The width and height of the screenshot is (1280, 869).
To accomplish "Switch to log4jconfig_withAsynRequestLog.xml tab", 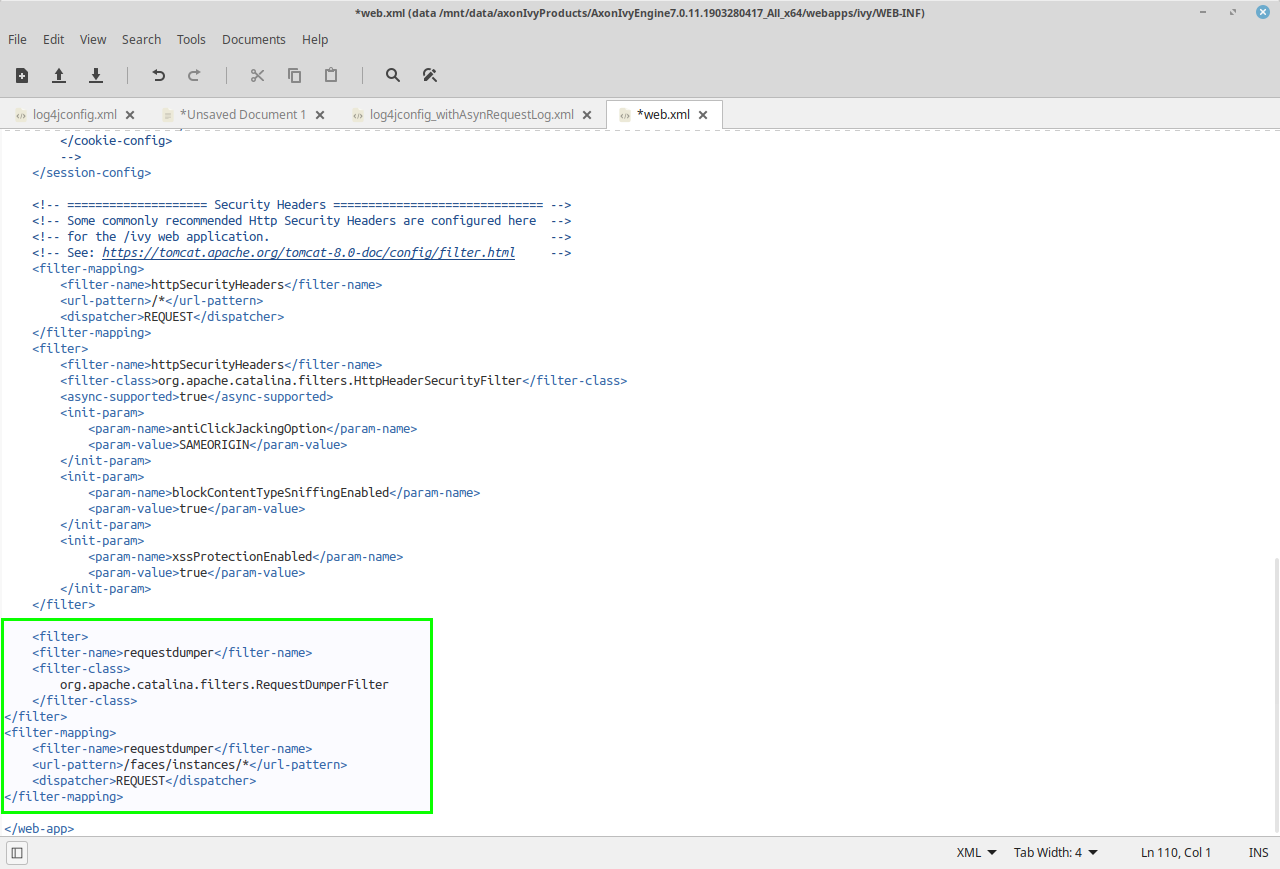I will click(471, 115).
